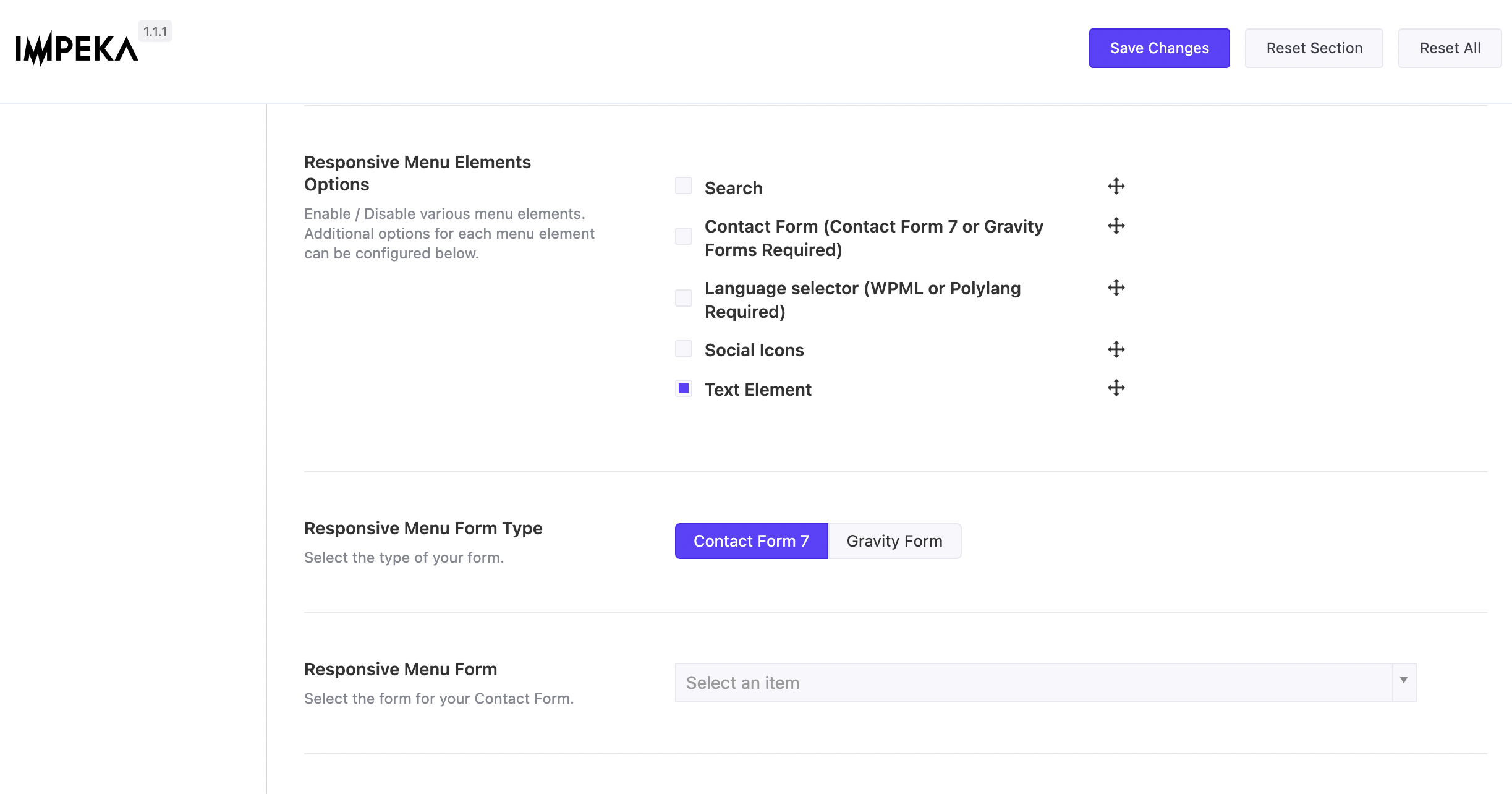Screen dimensions: 1512x794
Task: Click move icon for Language selector row
Action: (x=1116, y=288)
